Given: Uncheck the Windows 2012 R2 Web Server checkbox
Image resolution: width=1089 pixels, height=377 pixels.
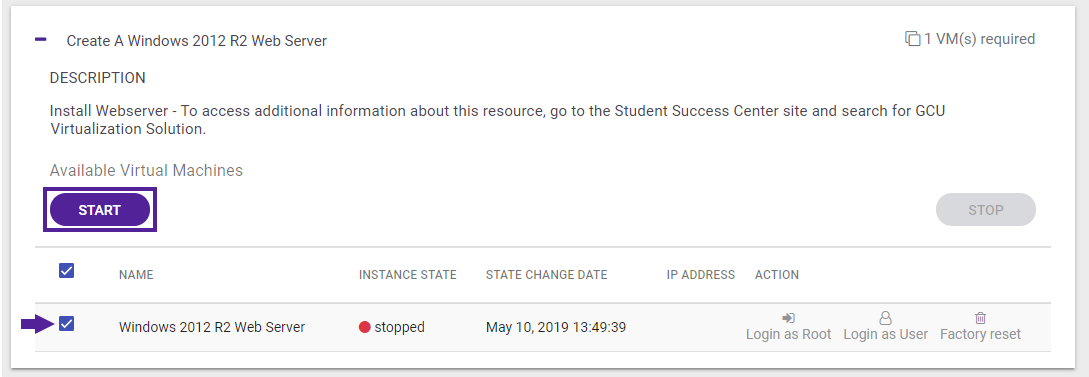Looking at the screenshot, I should pos(67,324).
